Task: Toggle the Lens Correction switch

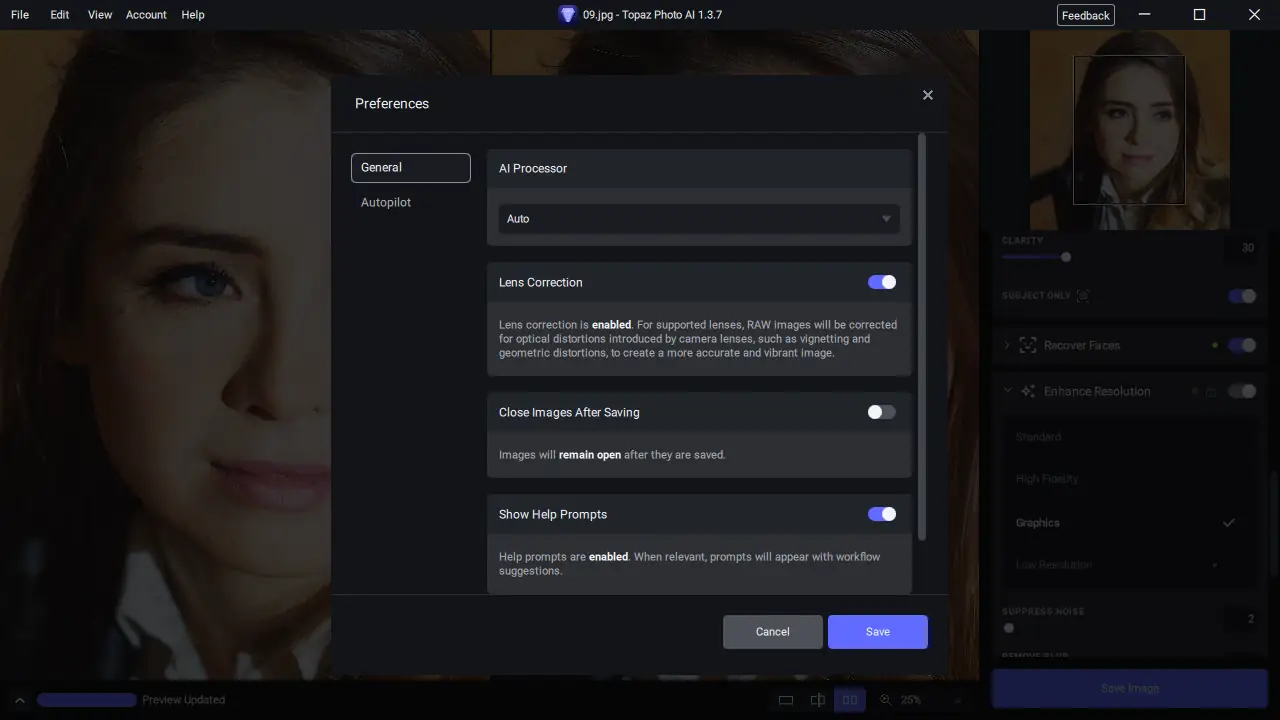Action: pos(882,282)
